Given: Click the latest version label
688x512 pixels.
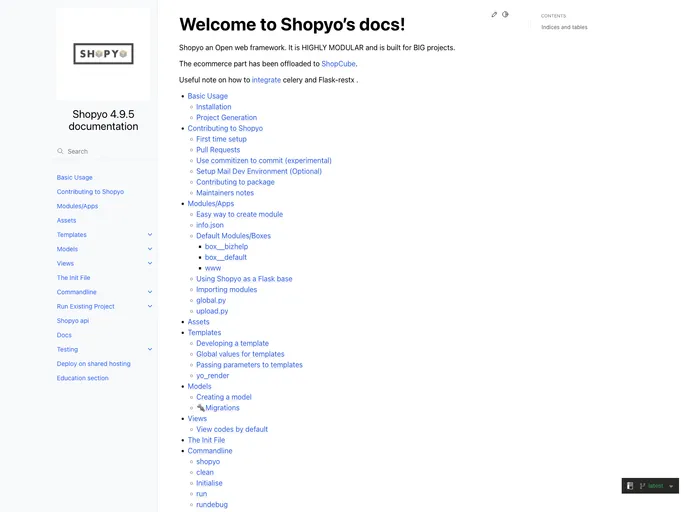Looking at the screenshot, I should click(x=656, y=486).
